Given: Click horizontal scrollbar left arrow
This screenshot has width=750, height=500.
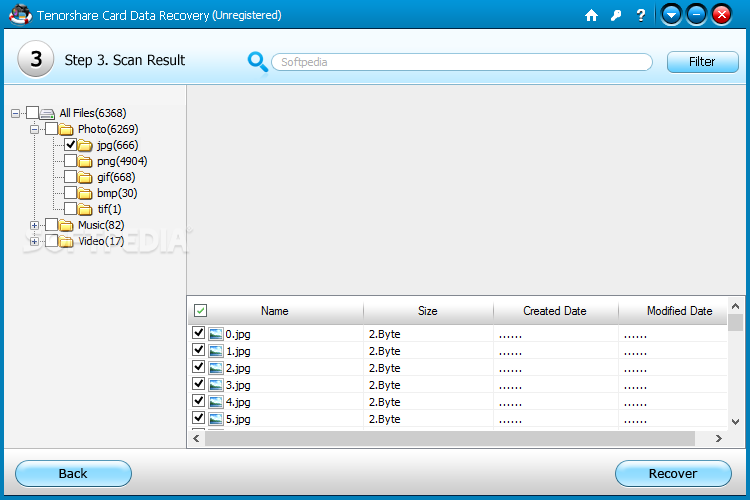Looking at the screenshot, I should pyautogui.click(x=196, y=438).
